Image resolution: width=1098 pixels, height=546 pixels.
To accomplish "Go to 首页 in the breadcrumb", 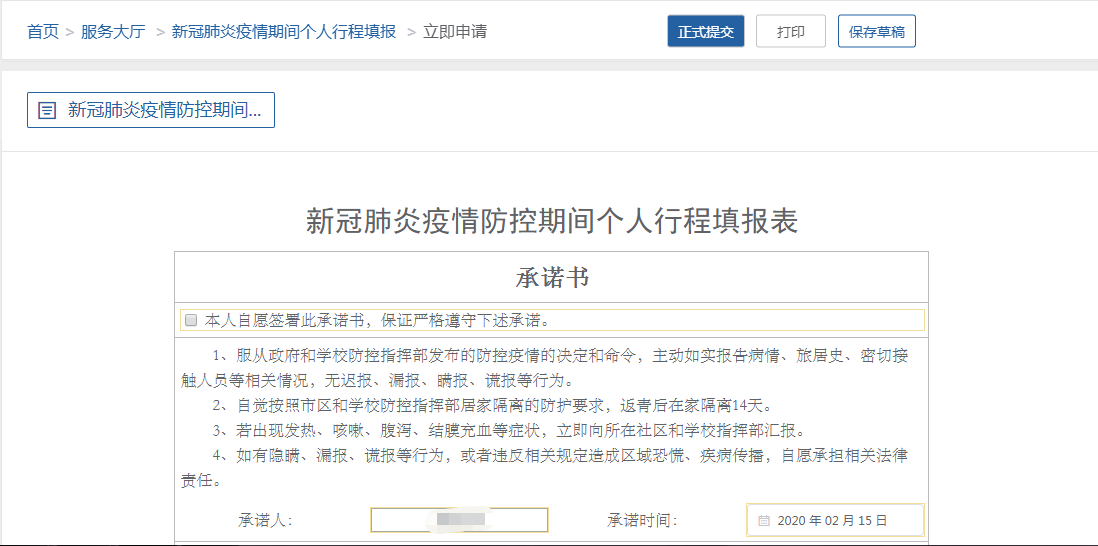I will point(42,32).
